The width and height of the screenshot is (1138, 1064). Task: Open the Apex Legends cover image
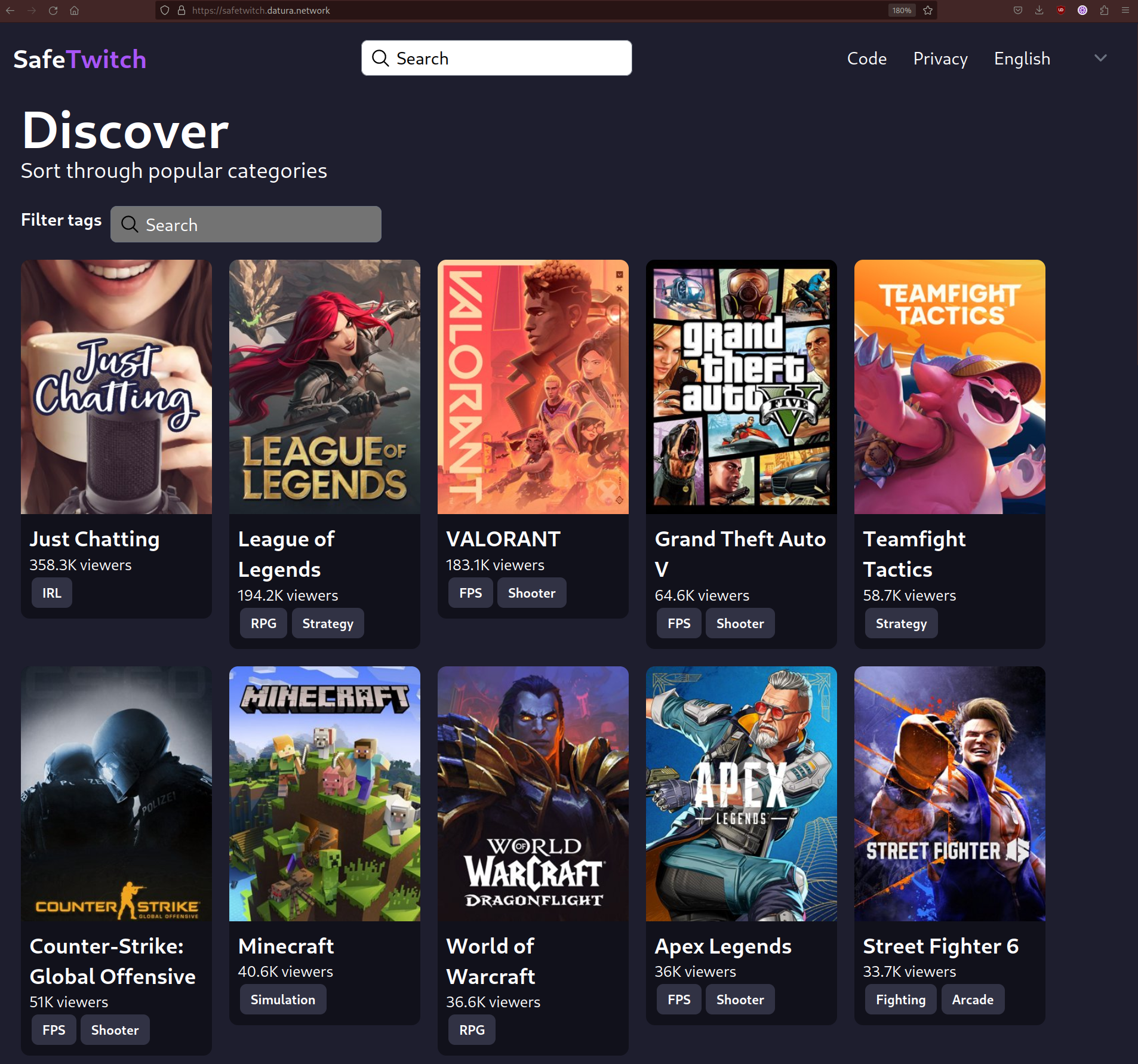[742, 794]
